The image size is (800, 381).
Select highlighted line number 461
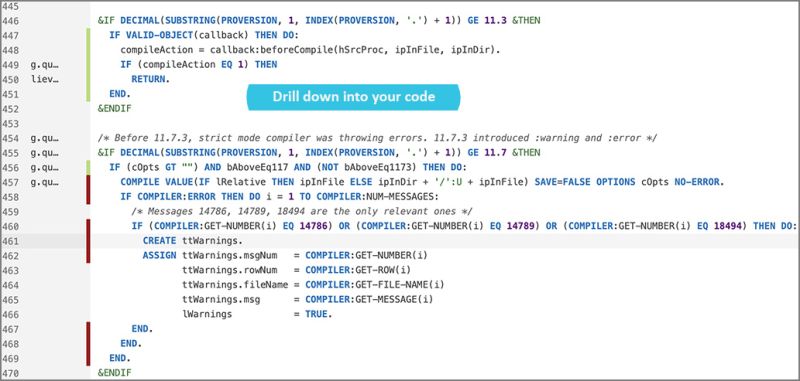click(11, 241)
